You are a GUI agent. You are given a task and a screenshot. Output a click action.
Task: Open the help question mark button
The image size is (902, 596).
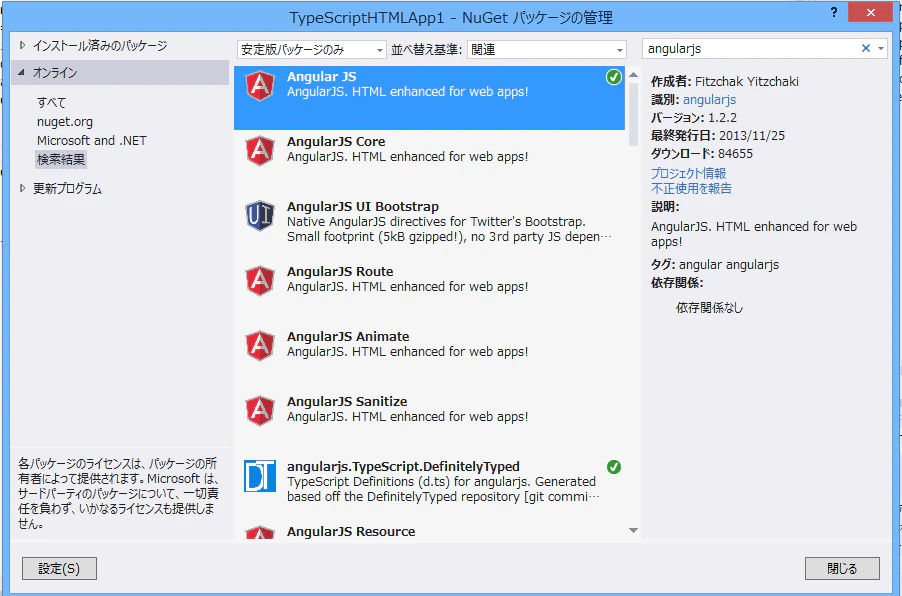point(834,13)
